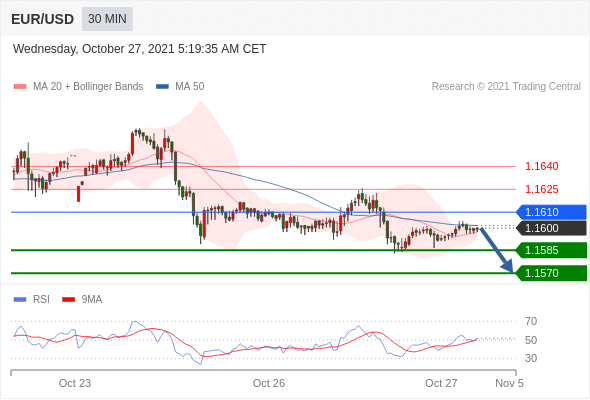Toggle the MA 50 legend entry
The height and width of the screenshot is (400, 590).
[180, 87]
